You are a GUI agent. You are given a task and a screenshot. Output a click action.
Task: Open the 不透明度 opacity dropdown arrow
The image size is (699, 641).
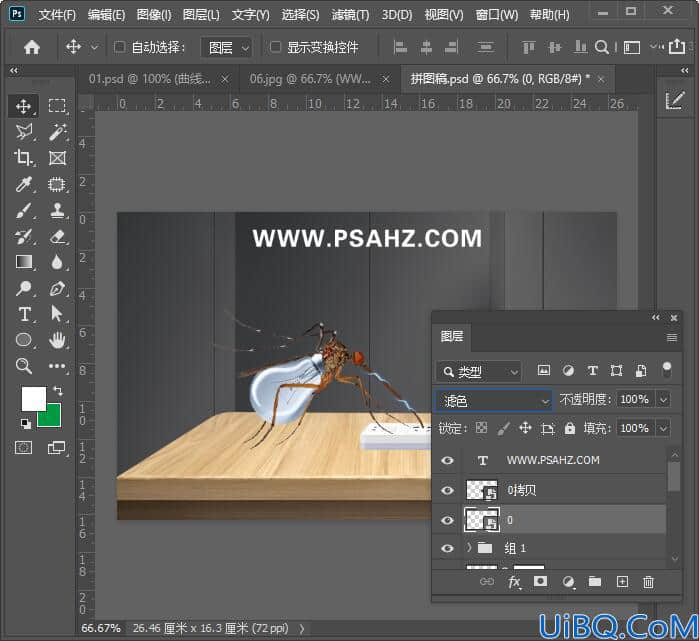[663, 399]
